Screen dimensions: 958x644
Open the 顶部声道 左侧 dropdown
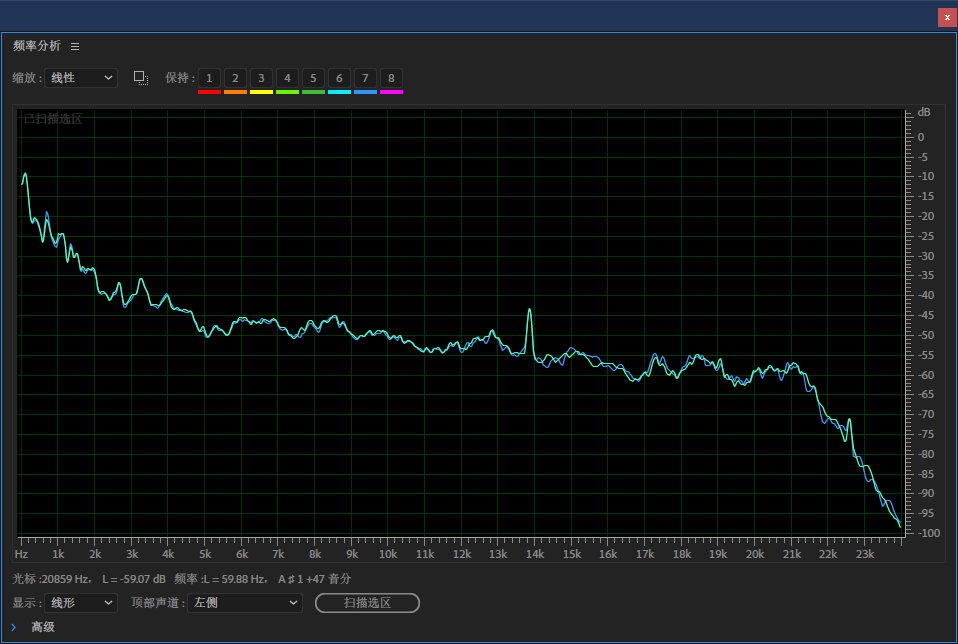pyautogui.click(x=244, y=603)
